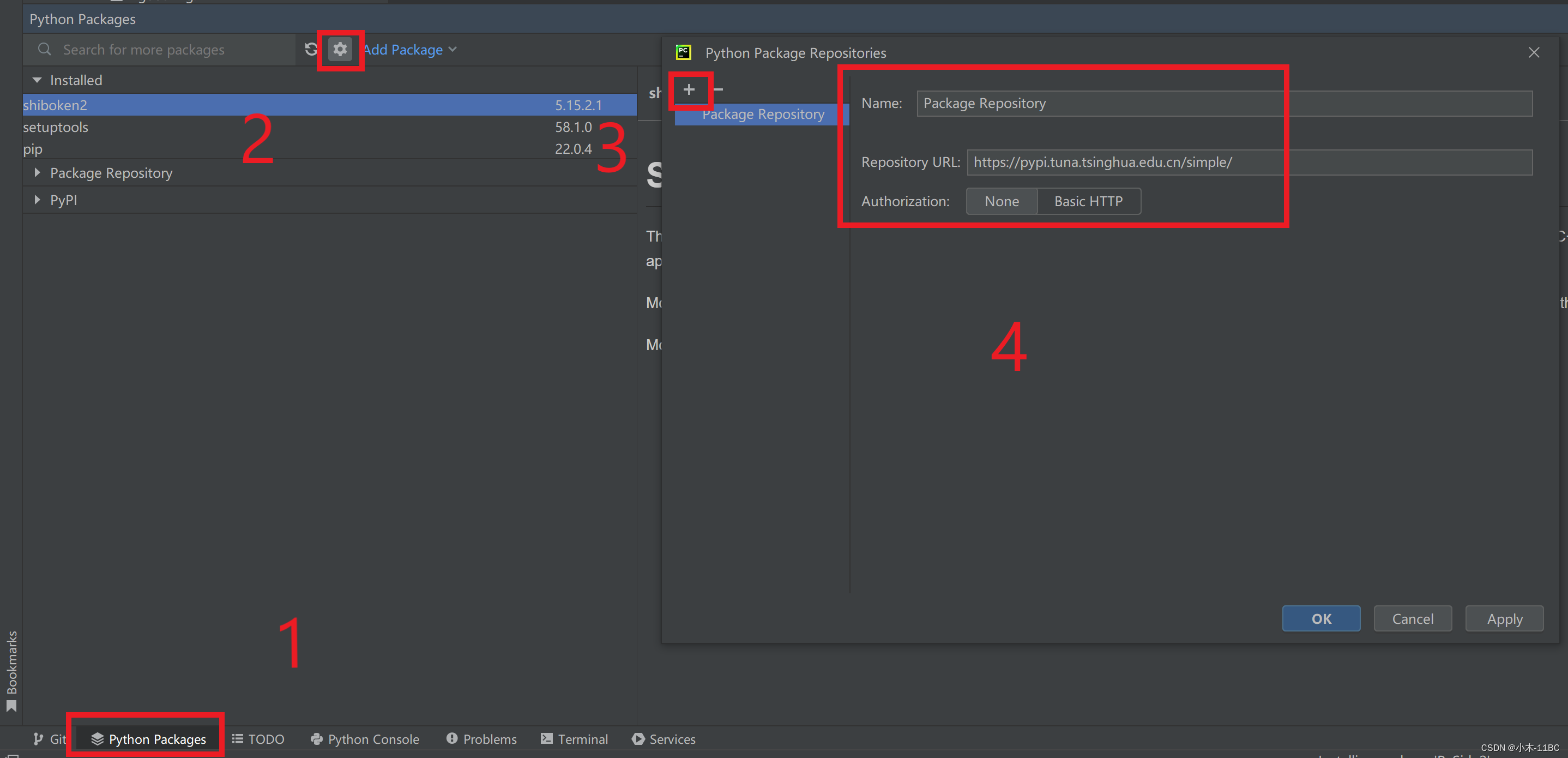Select None authorization option

point(1002,202)
